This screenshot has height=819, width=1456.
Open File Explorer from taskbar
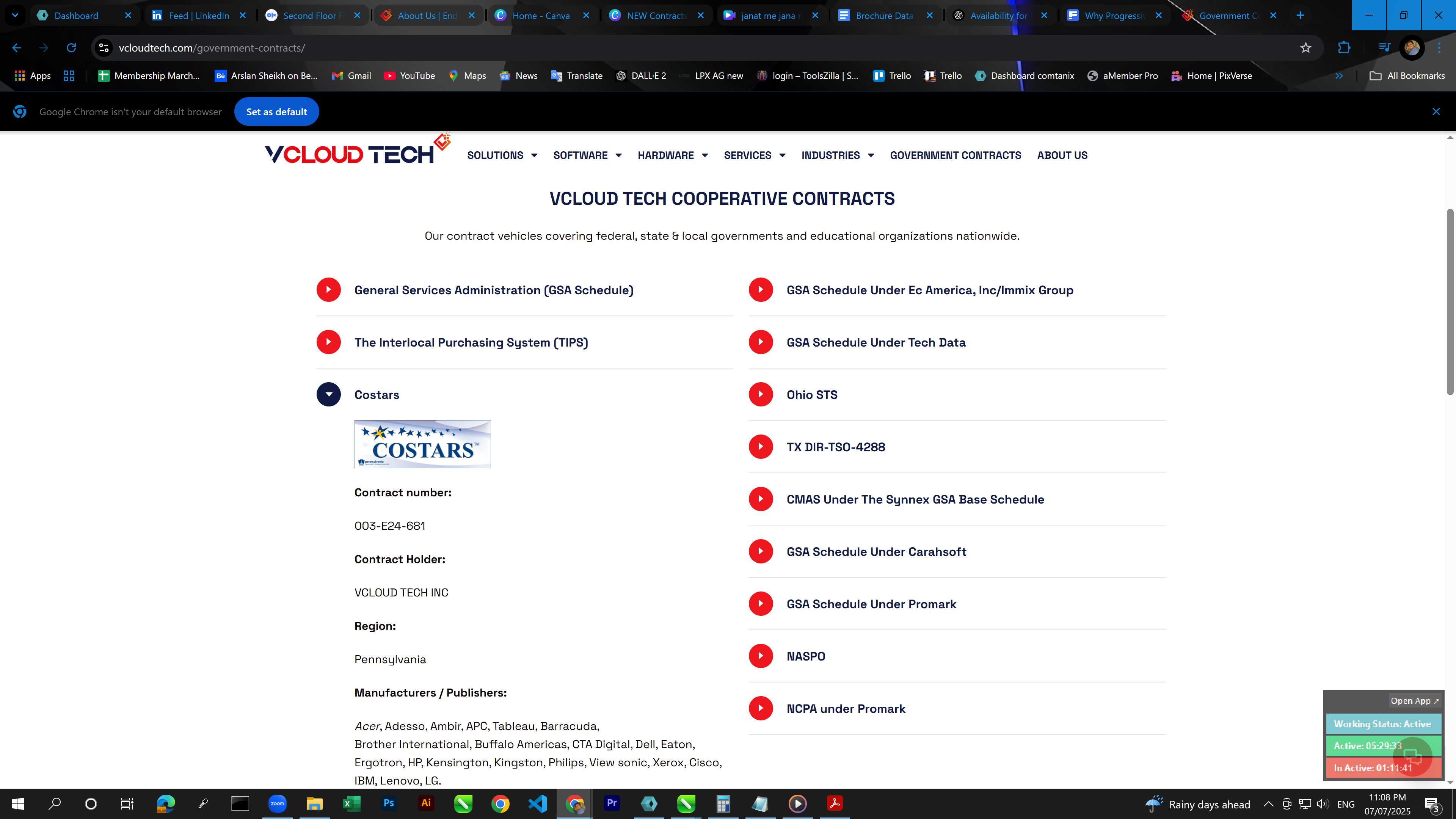(x=314, y=804)
